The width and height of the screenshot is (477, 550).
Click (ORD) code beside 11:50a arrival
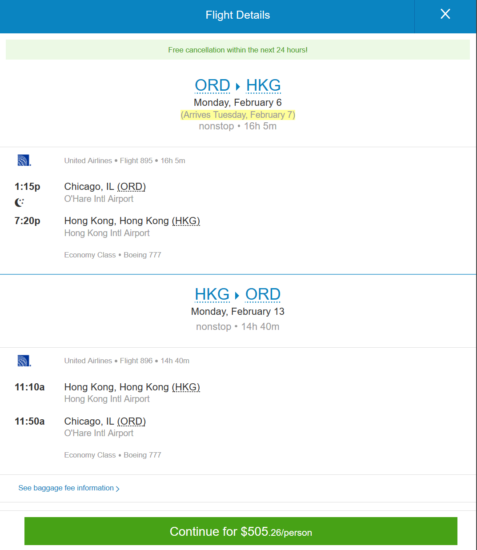point(132,421)
